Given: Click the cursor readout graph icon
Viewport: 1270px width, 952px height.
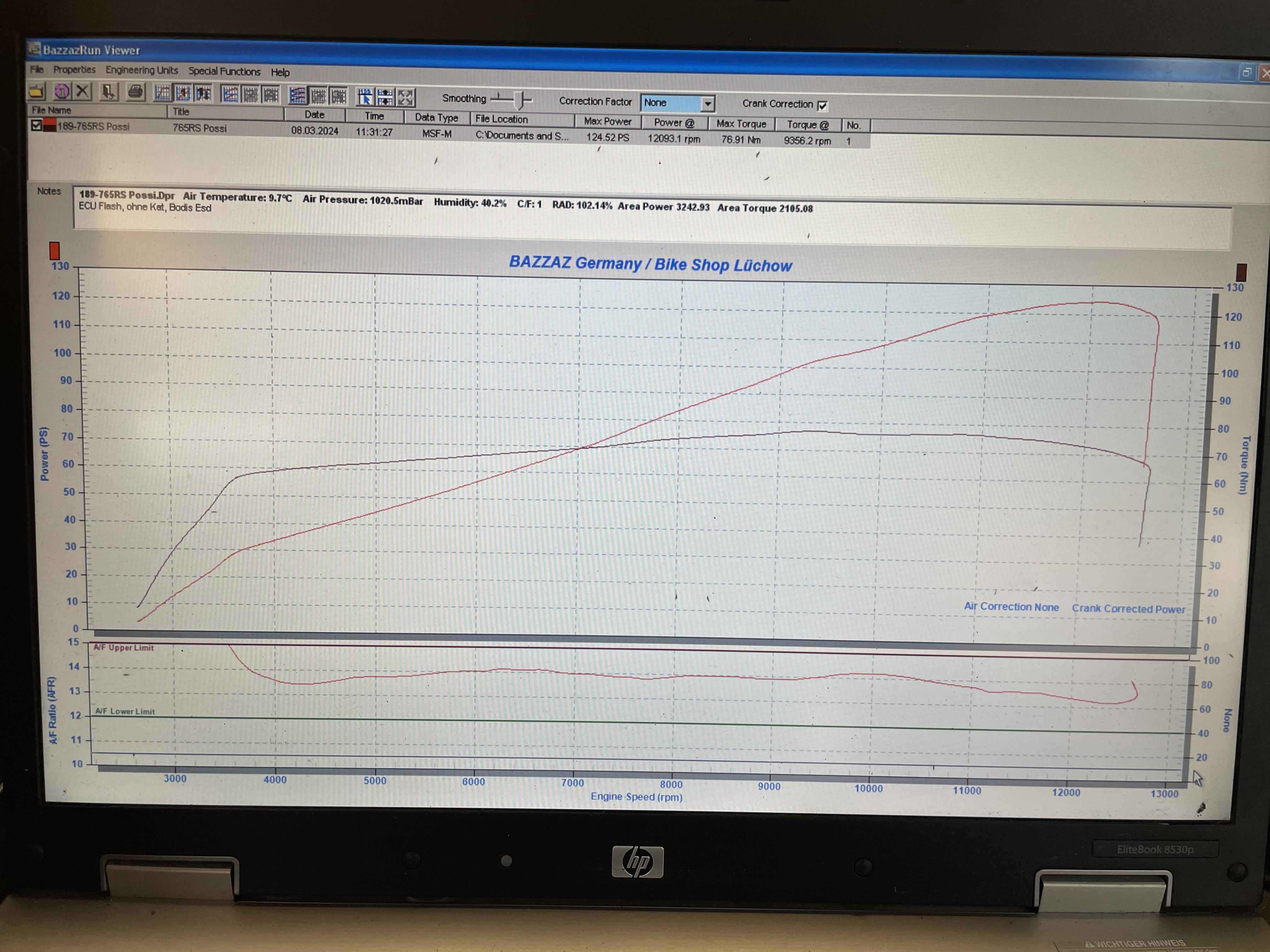Looking at the screenshot, I should click(365, 97).
